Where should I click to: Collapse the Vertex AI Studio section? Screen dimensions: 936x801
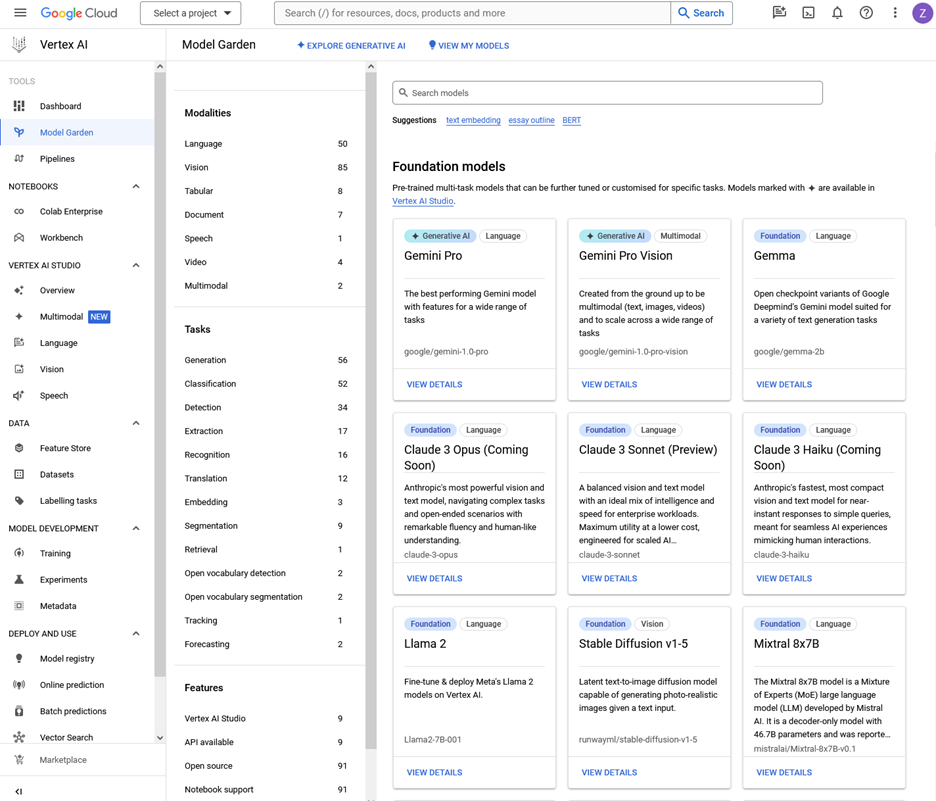pos(136,265)
